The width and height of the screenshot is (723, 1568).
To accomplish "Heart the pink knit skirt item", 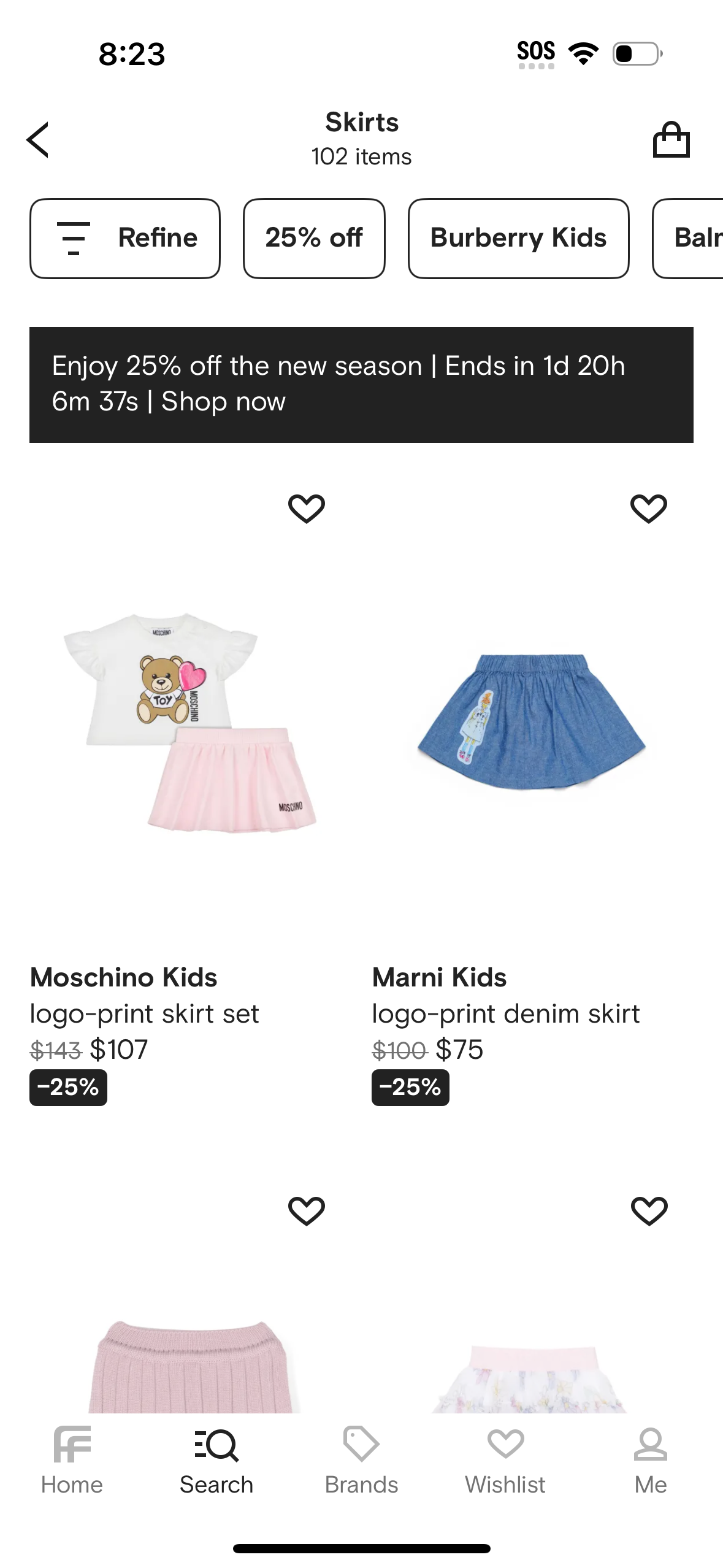I will click(x=306, y=1211).
